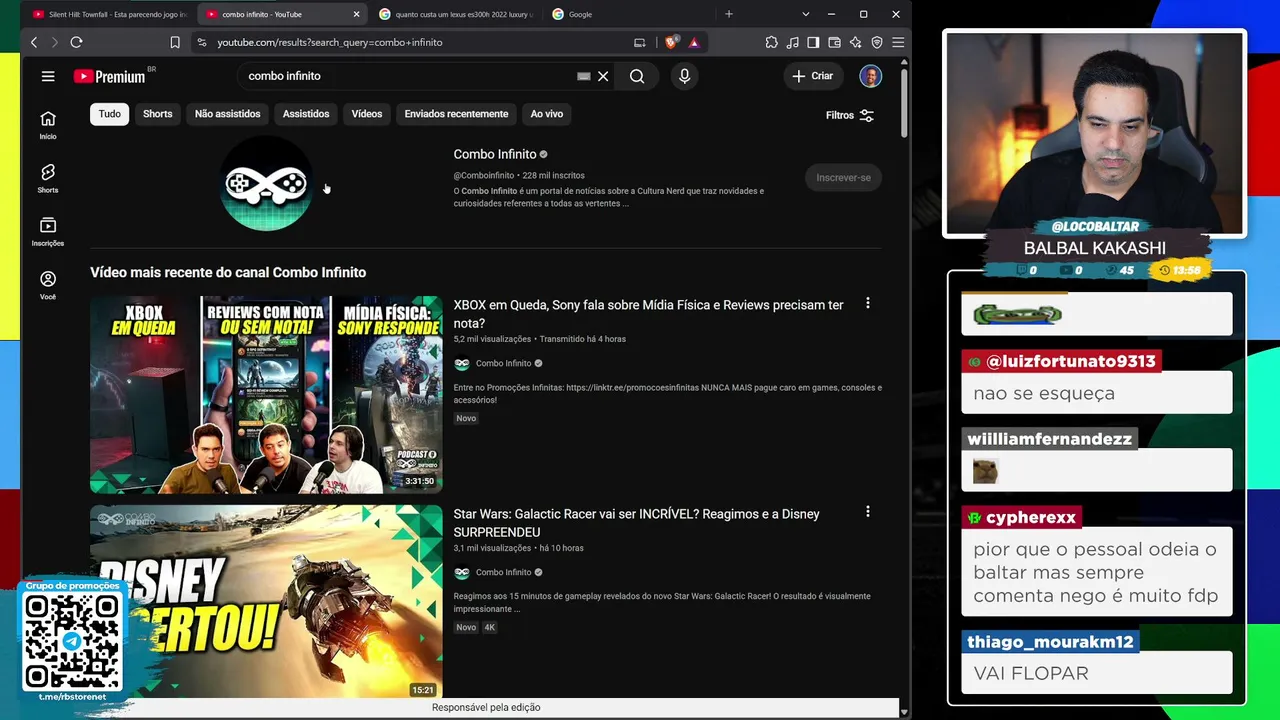Viewport: 1280px width, 720px height.
Task: Open Inscrições in the sidebar
Action: 48,231
